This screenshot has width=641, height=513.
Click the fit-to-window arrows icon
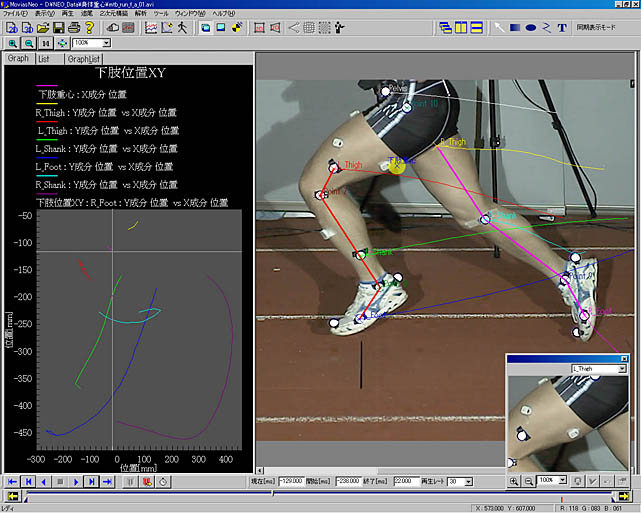tap(62, 43)
